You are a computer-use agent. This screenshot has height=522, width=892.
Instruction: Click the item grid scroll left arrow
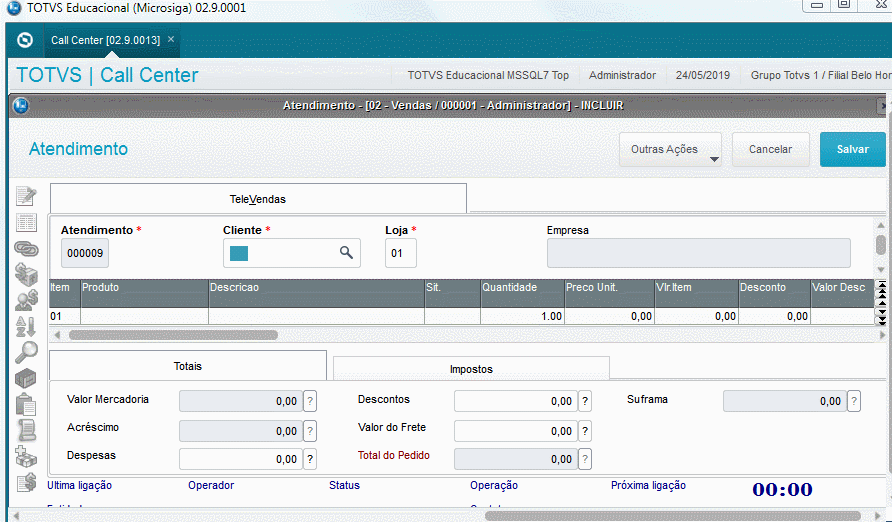(x=57, y=335)
